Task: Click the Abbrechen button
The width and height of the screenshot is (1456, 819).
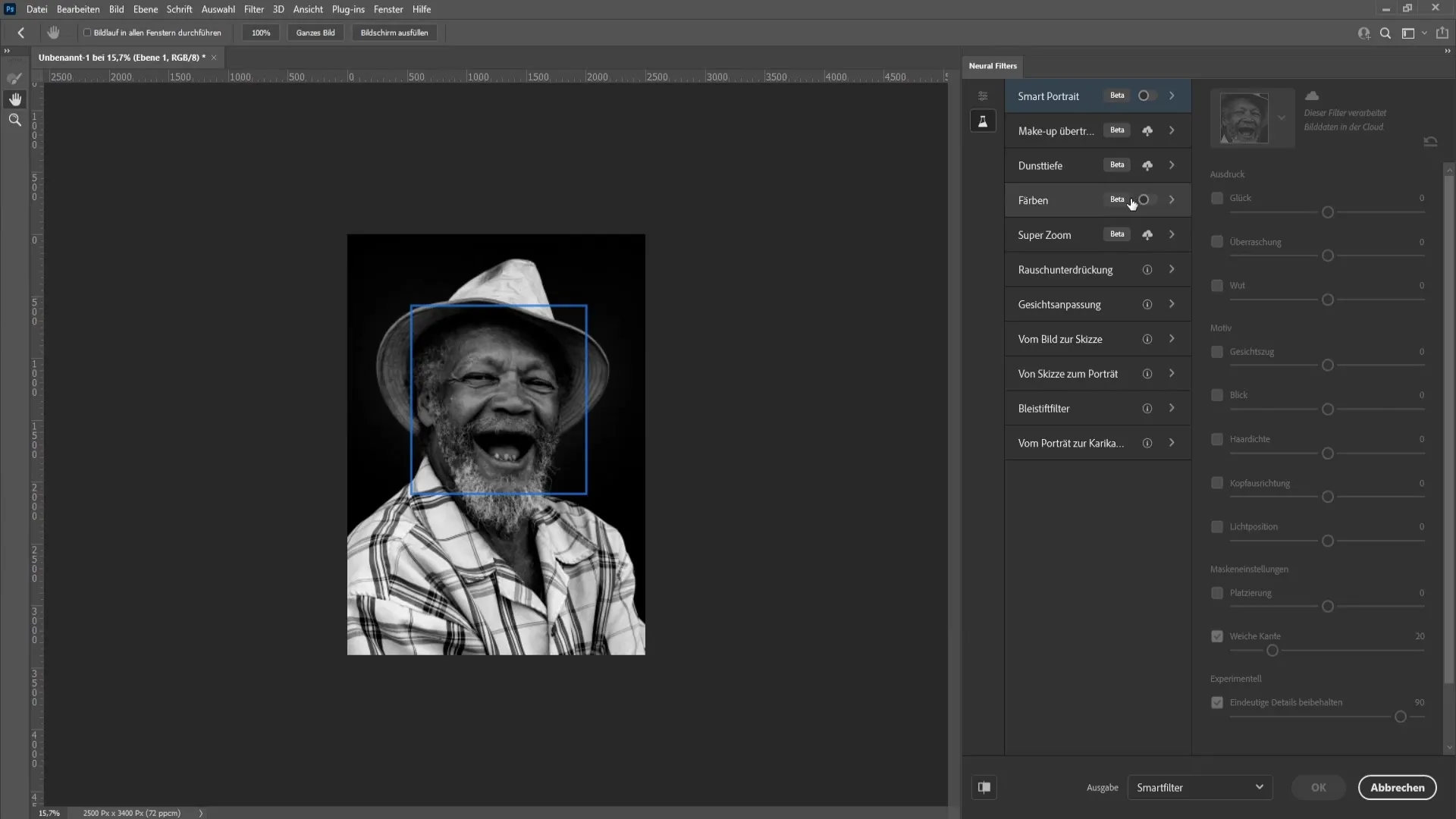Action: click(1397, 787)
